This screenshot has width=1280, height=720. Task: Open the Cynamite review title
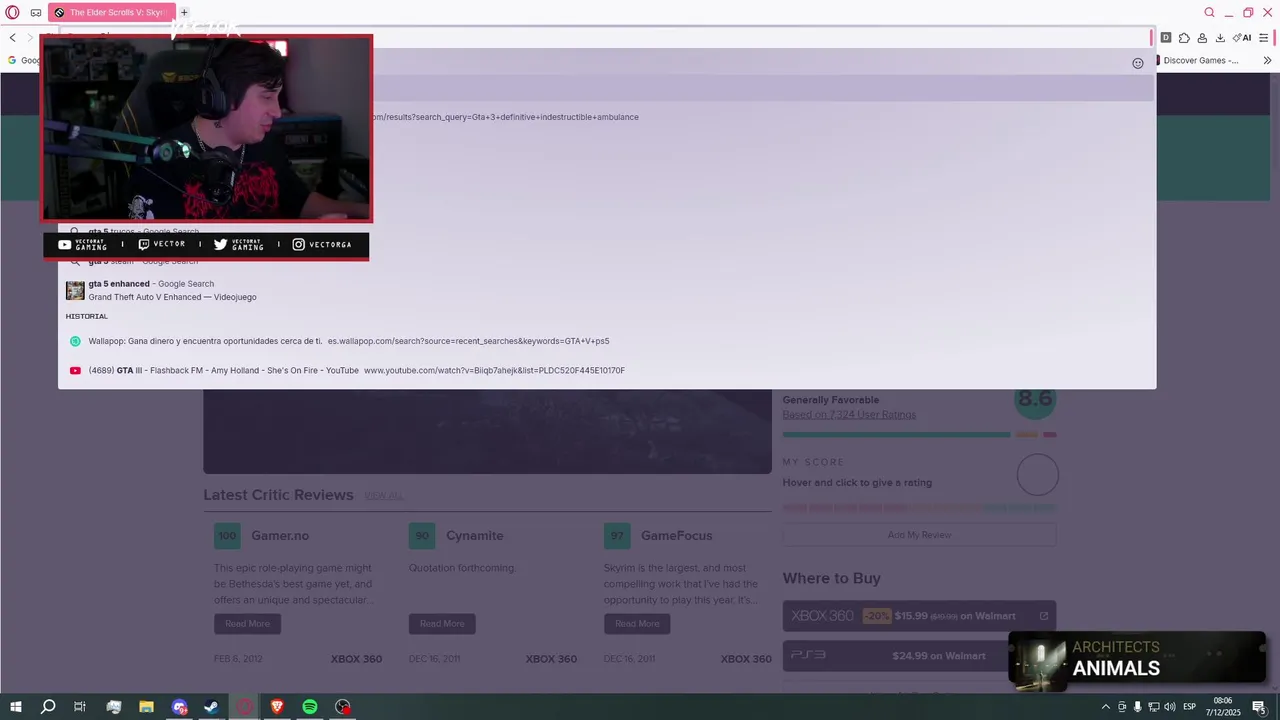click(x=475, y=536)
